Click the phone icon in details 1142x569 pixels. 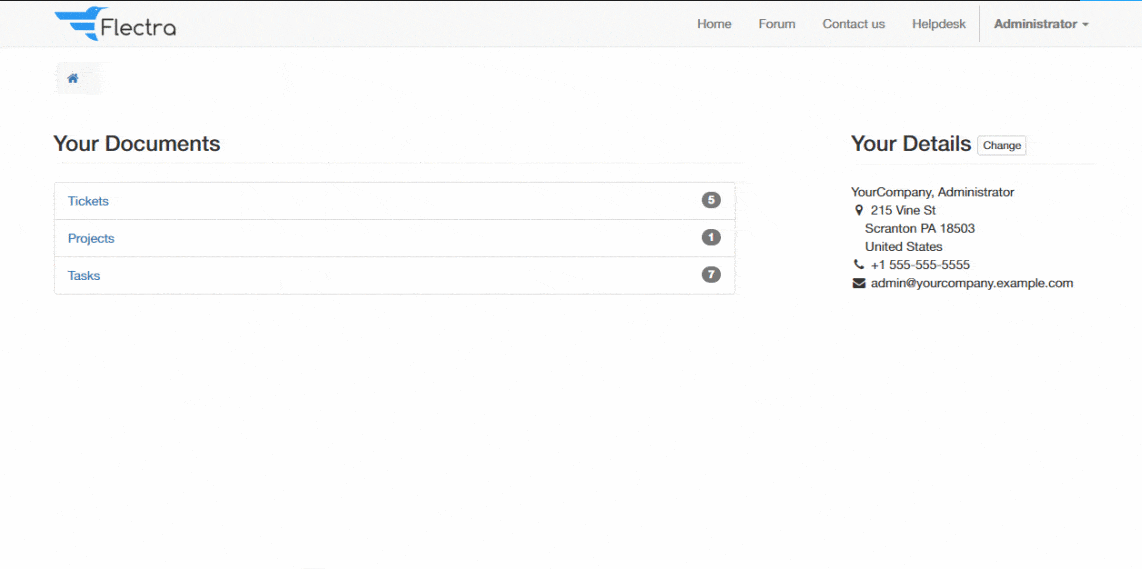click(859, 265)
